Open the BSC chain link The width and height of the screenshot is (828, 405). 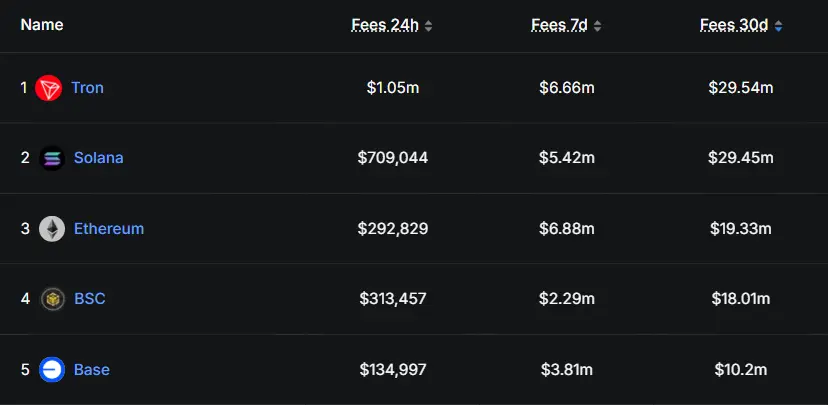[90, 299]
